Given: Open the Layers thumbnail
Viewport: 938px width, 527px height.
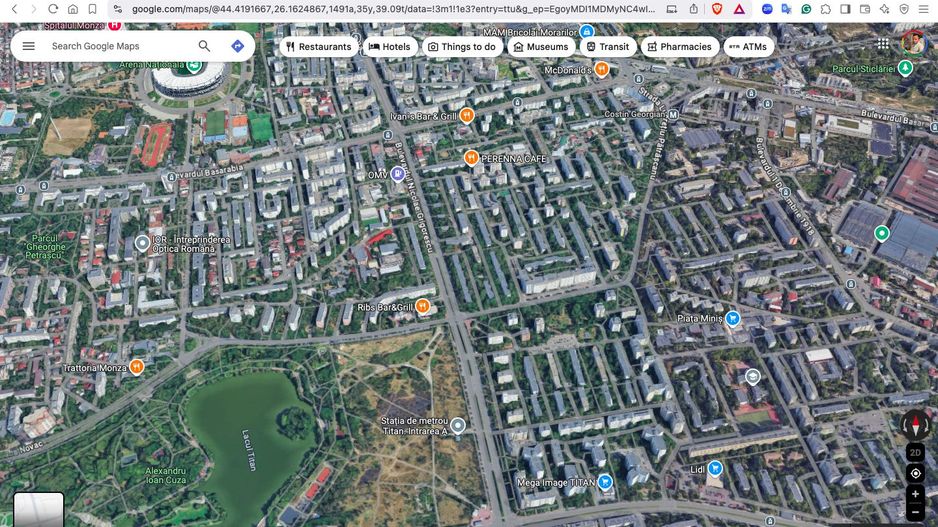Looking at the screenshot, I should (x=38, y=510).
